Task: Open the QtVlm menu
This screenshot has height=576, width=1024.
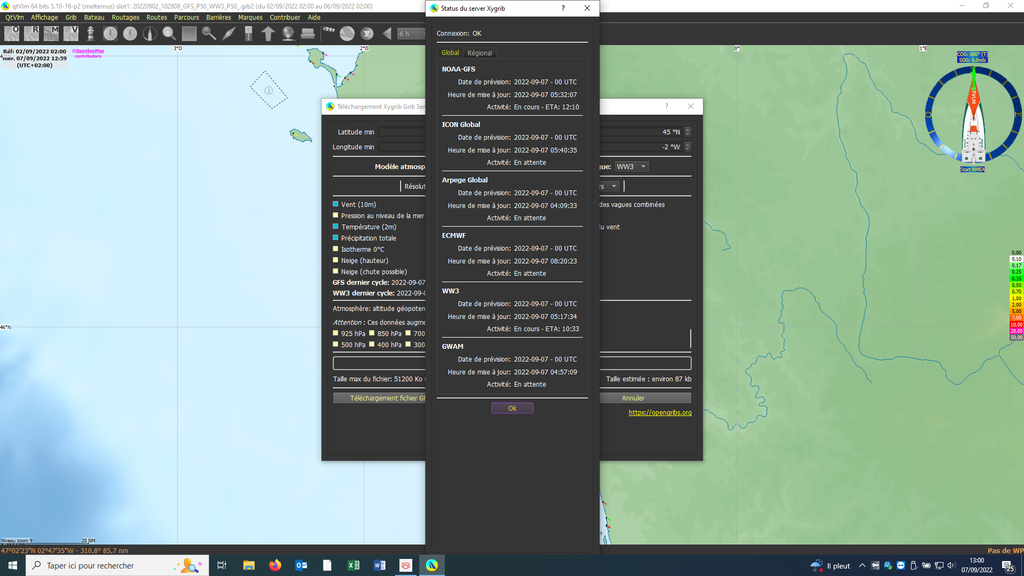Action: click(x=14, y=18)
